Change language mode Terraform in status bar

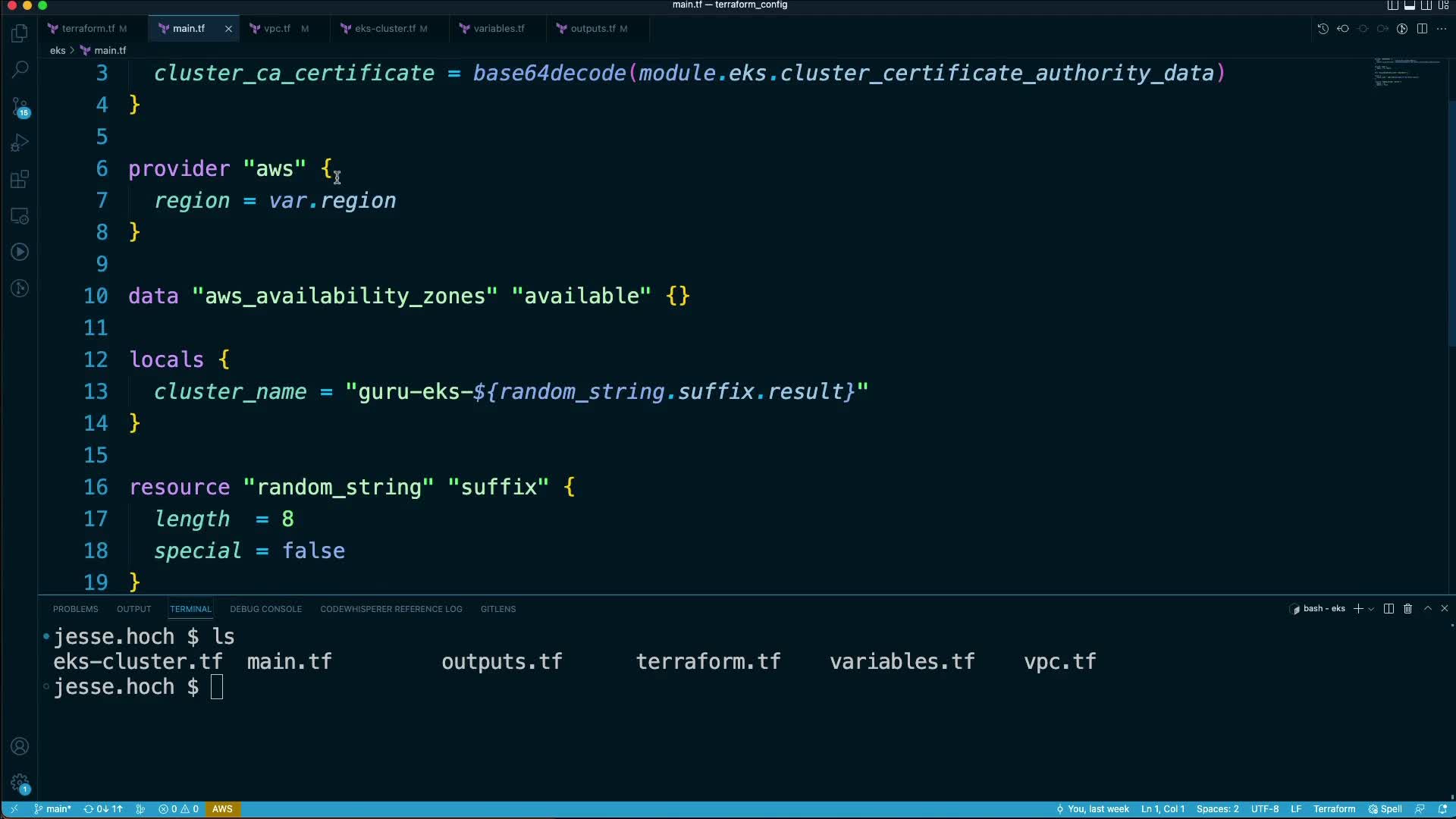coord(1334,809)
